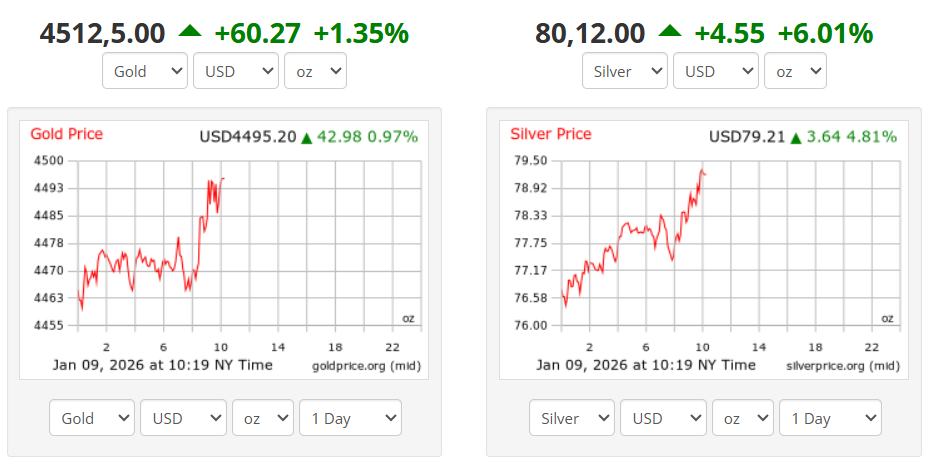Open the oz unit dropdown under the top silver price

(795, 71)
